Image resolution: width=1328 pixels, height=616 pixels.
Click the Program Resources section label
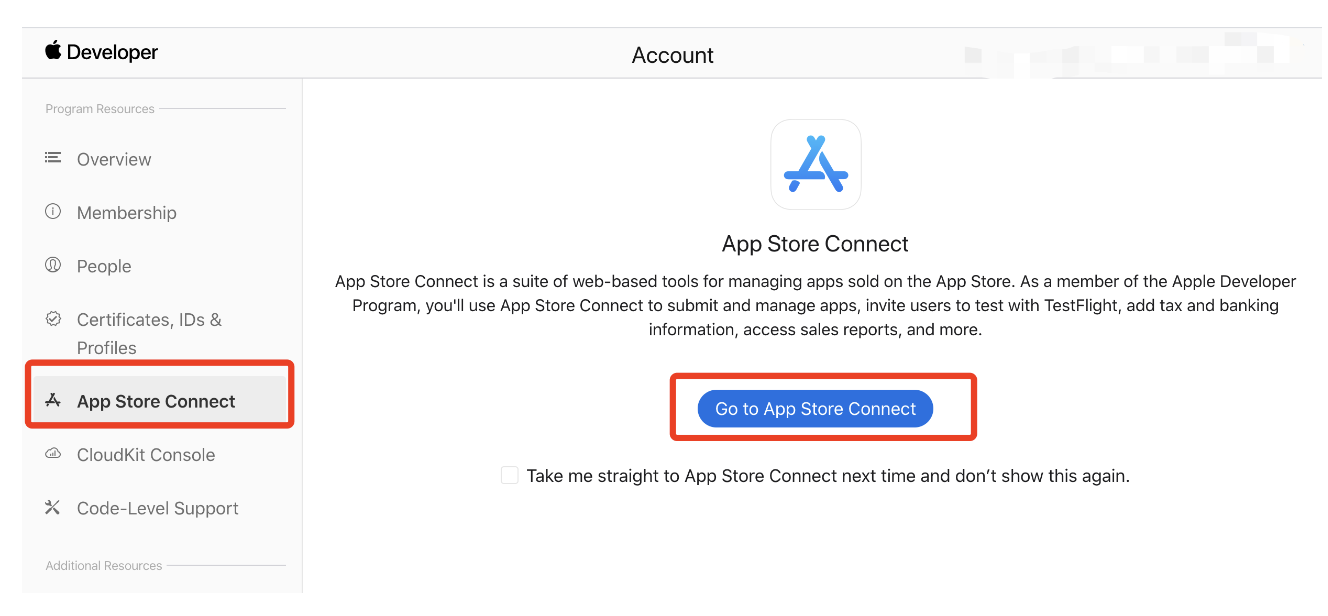pos(100,109)
